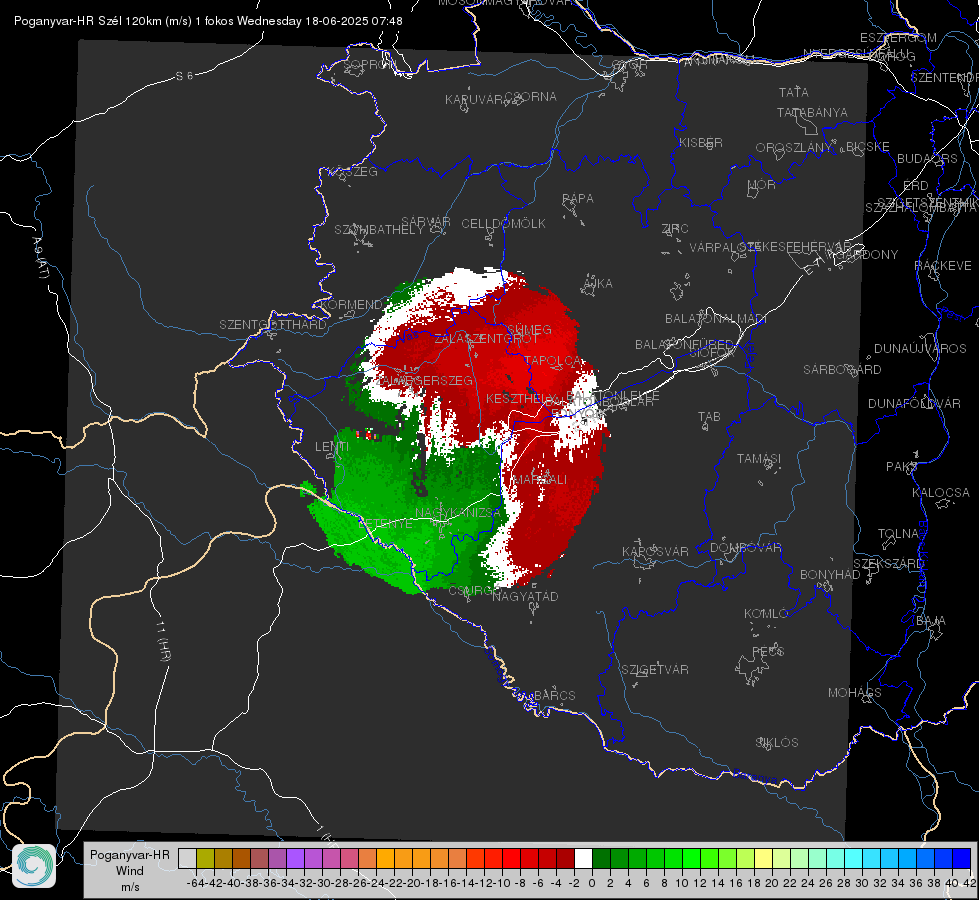Click the KAPOSVÁR city label
The width and height of the screenshot is (979, 900).
[655, 551]
